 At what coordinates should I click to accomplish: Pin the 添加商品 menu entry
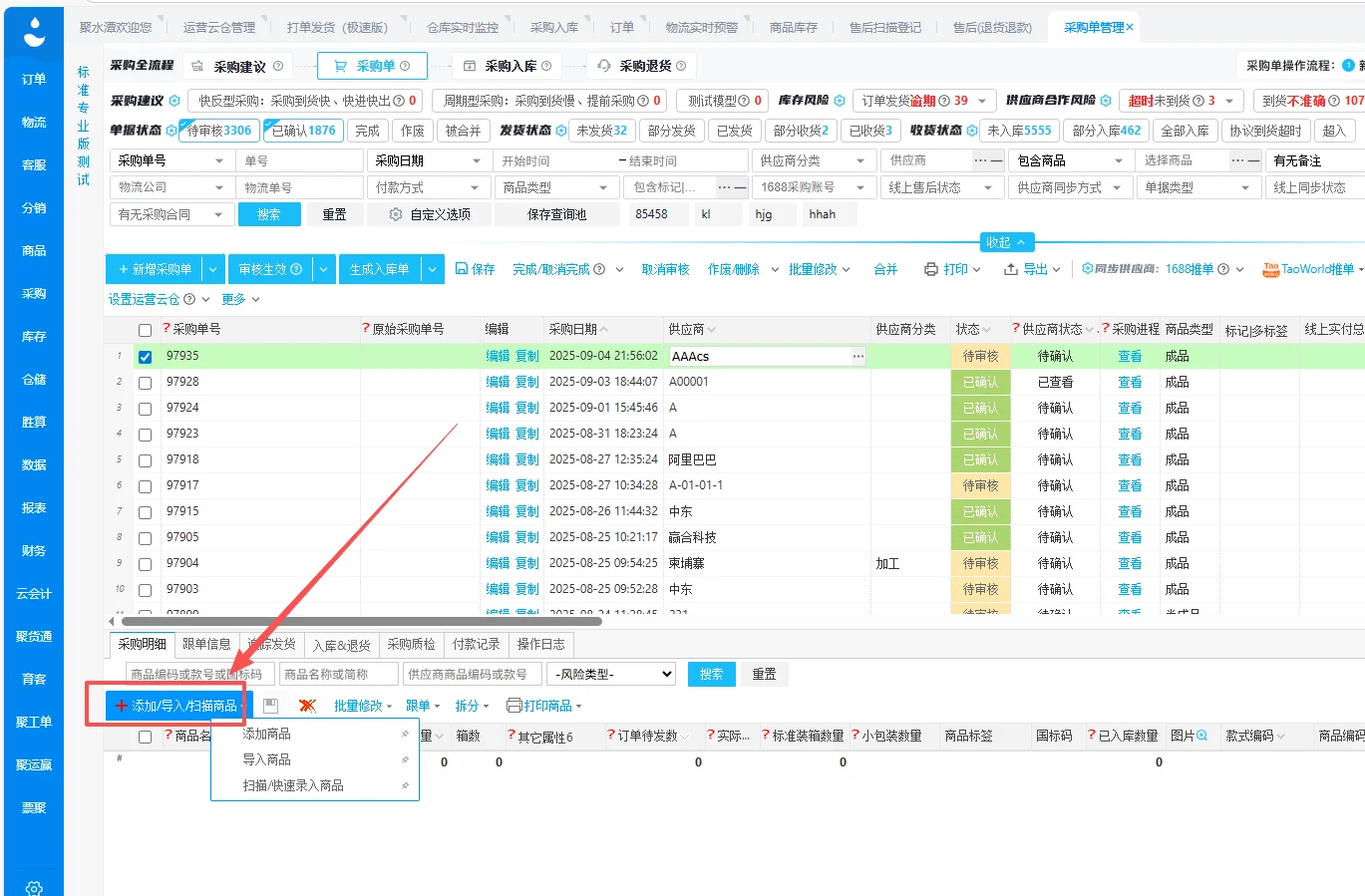pyautogui.click(x=405, y=734)
